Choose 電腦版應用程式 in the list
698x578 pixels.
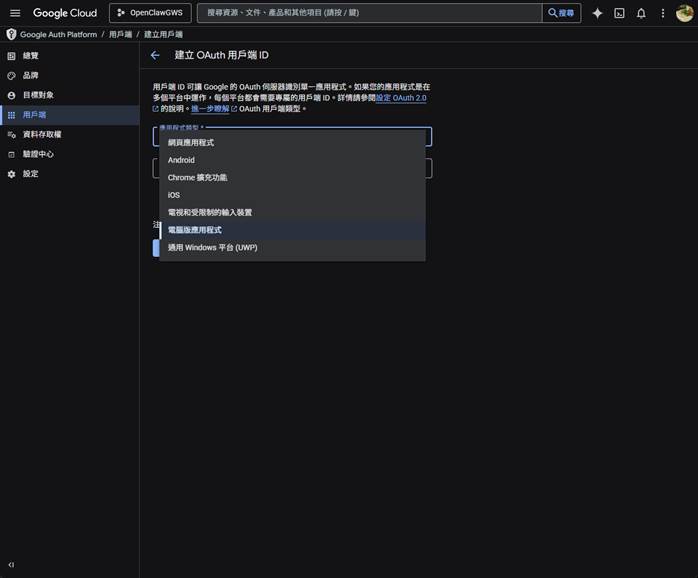[195, 230]
